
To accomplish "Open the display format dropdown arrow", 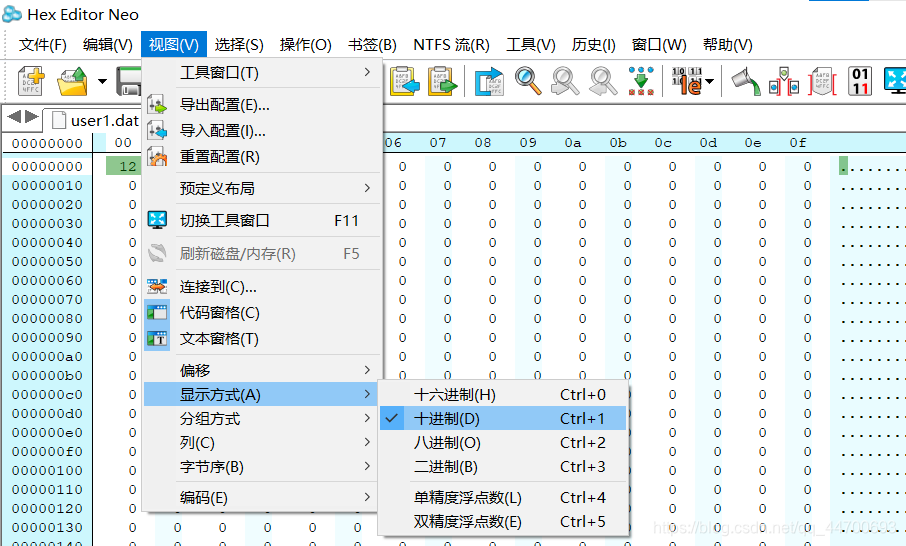I will [x=710, y=81].
